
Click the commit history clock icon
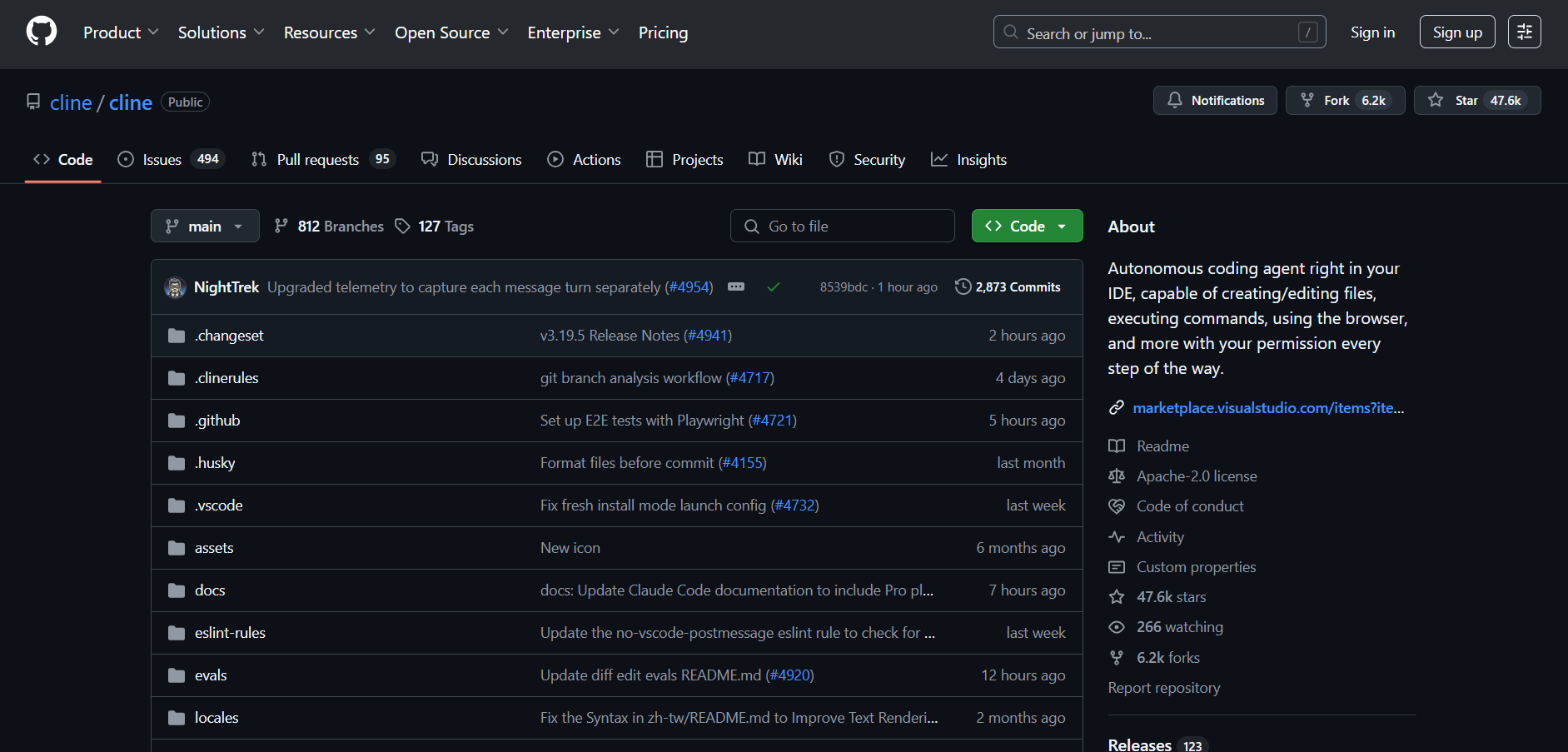pos(963,286)
